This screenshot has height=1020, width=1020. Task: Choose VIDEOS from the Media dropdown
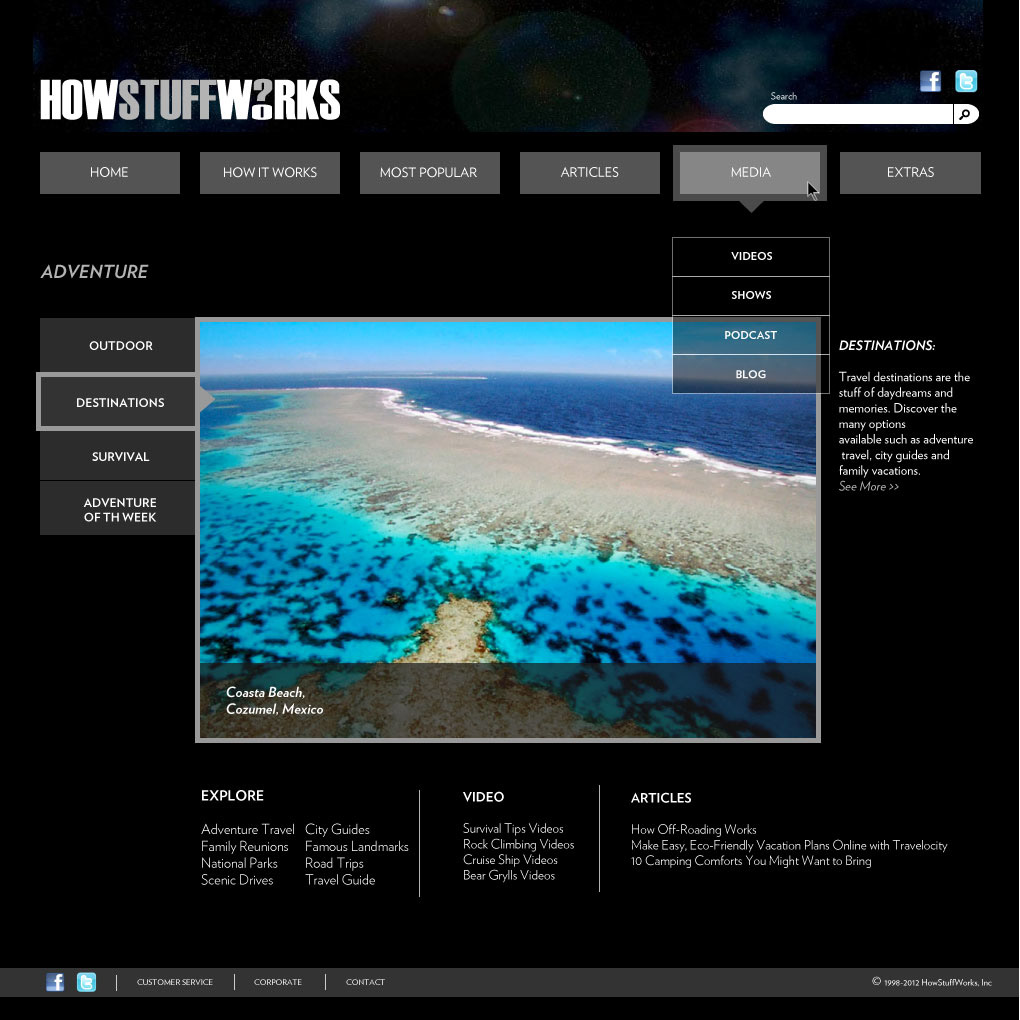751,256
